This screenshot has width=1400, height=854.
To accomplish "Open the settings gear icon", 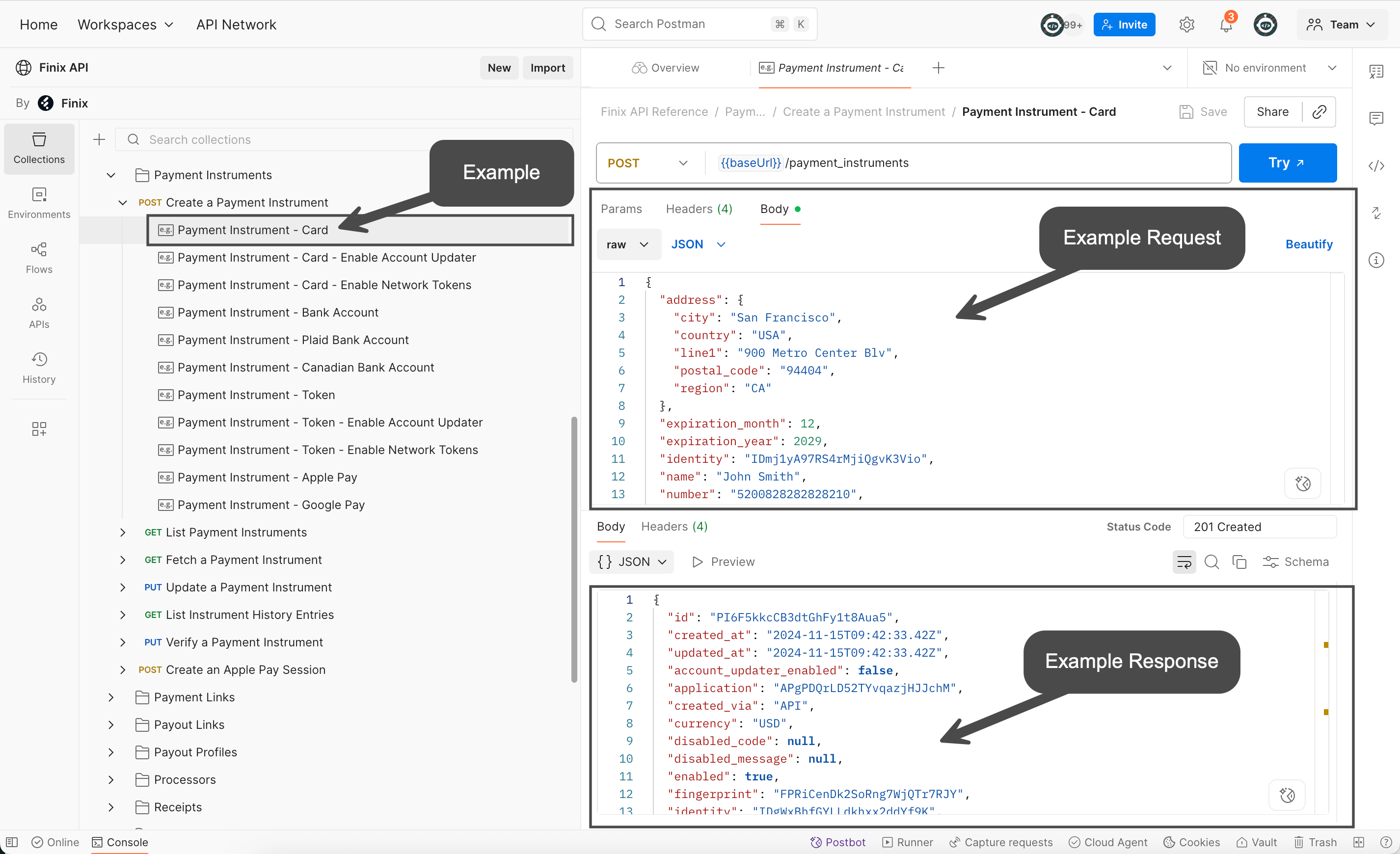I will tap(1186, 25).
